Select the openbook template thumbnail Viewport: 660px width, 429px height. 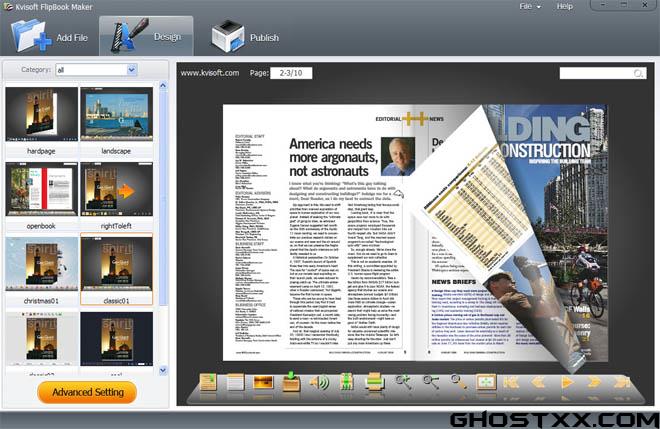point(41,189)
